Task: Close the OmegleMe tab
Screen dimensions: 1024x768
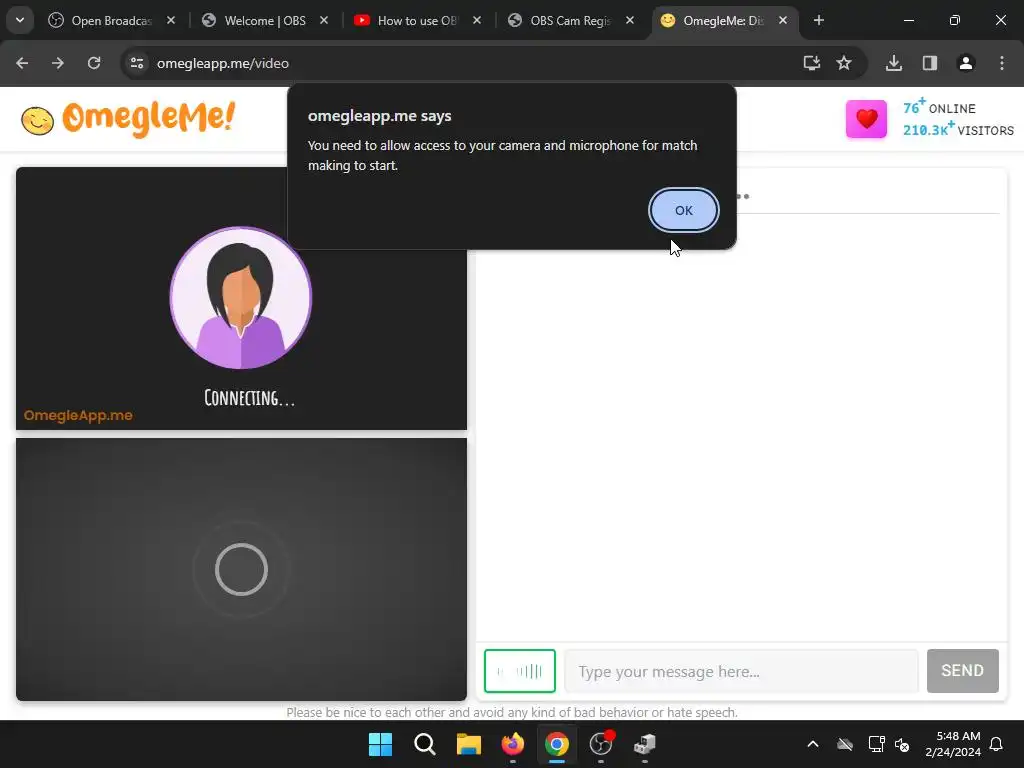Action: coord(782,20)
